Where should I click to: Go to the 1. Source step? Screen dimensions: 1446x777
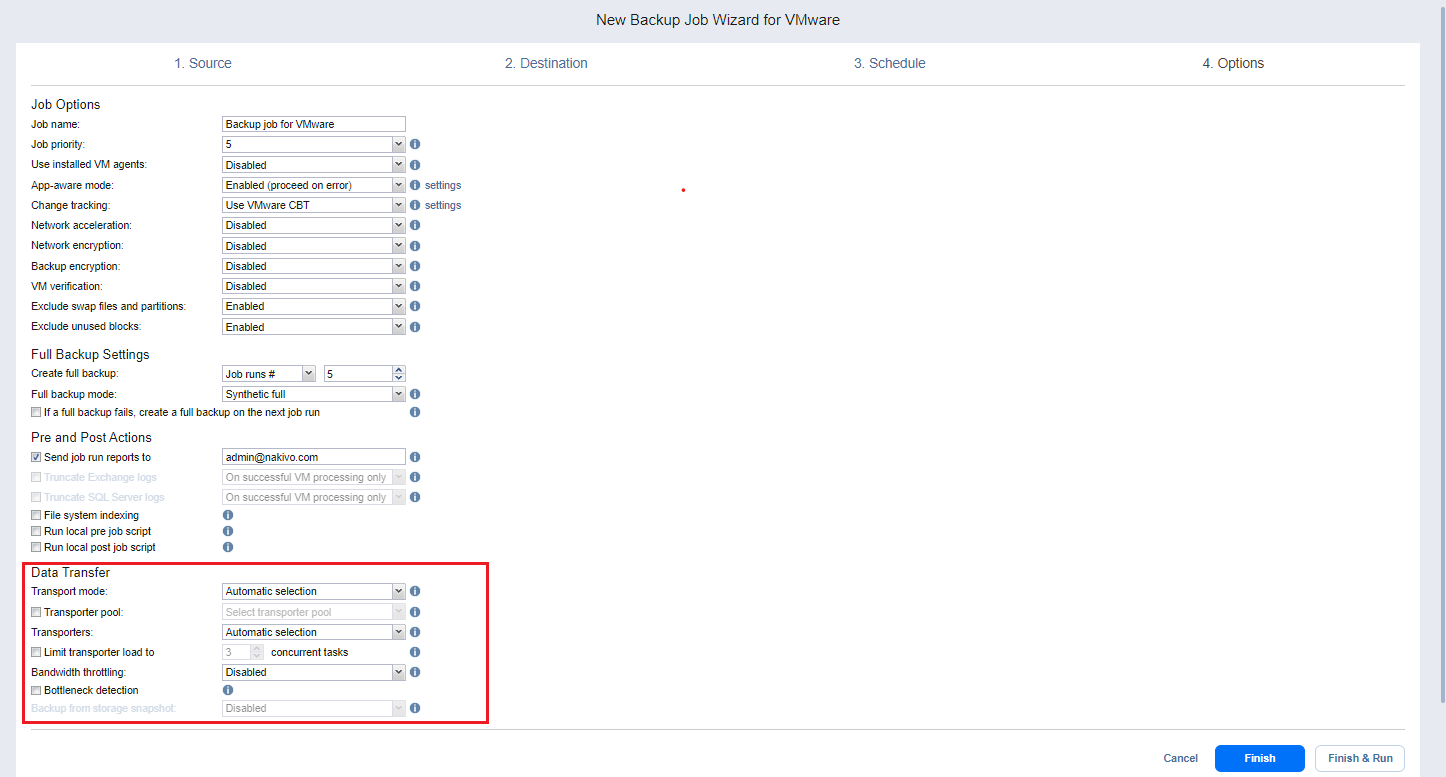pyautogui.click(x=203, y=63)
